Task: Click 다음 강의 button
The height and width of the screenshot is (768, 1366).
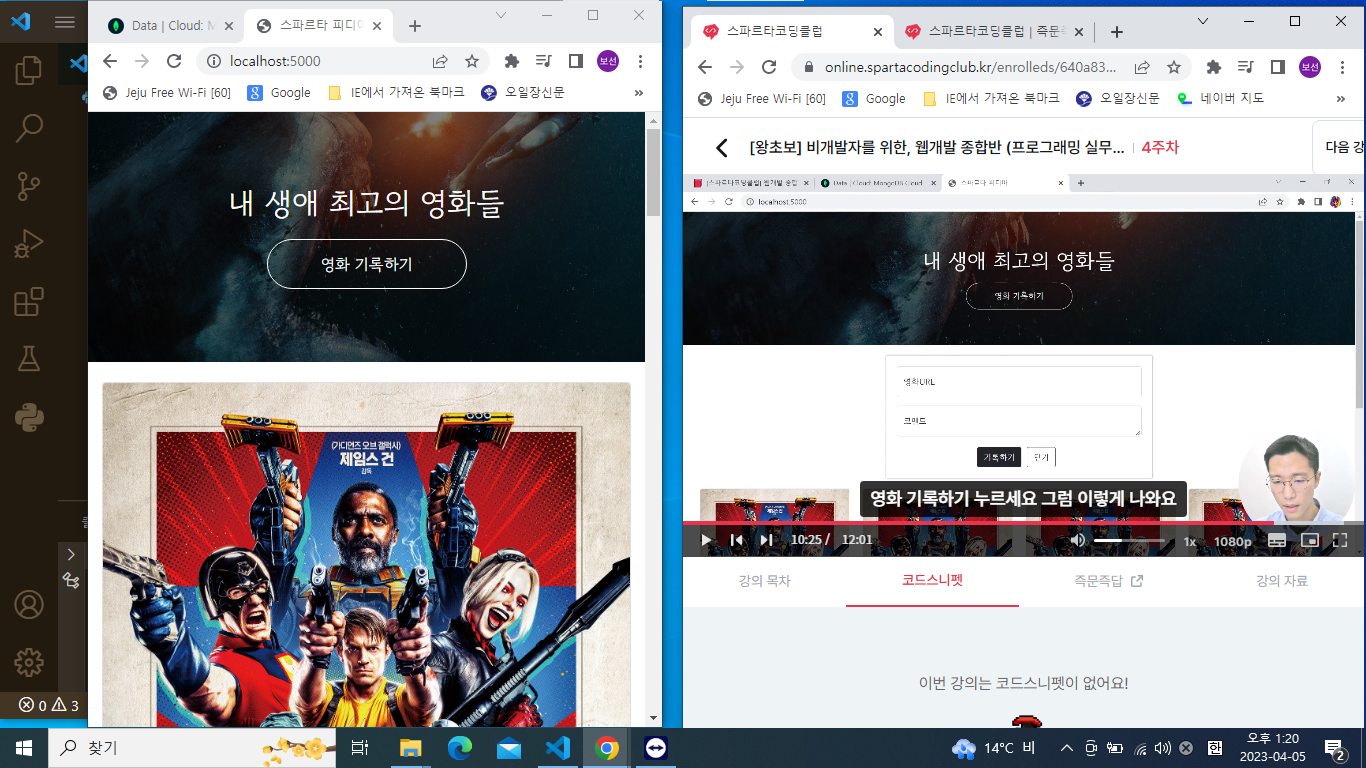Action: 1340,147
